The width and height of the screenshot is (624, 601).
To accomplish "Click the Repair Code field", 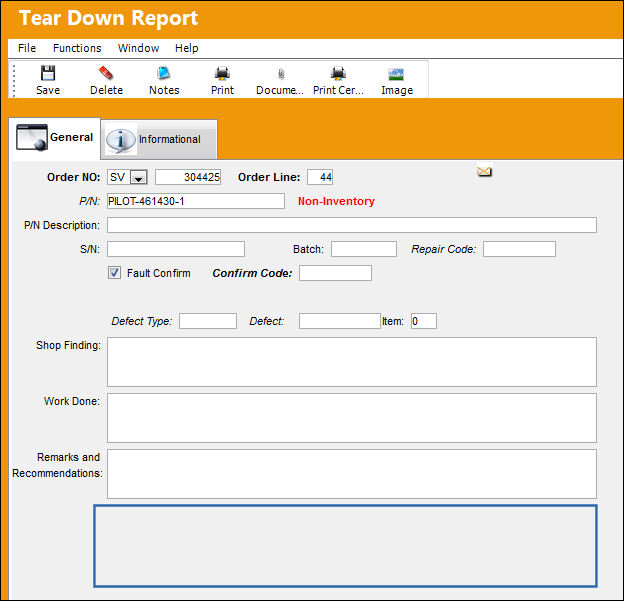I will [x=519, y=249].
